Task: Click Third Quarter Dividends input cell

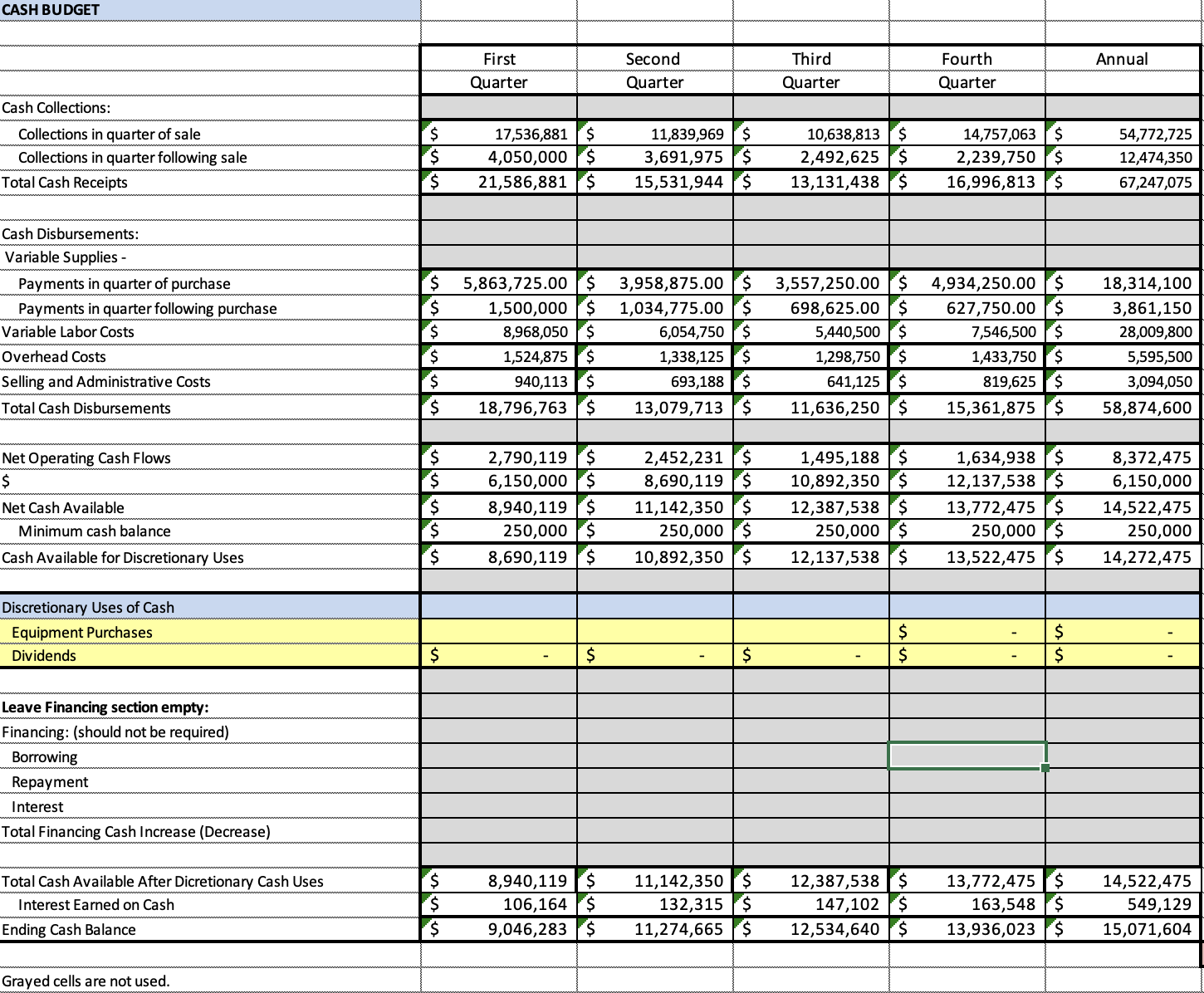Action: 811,656
